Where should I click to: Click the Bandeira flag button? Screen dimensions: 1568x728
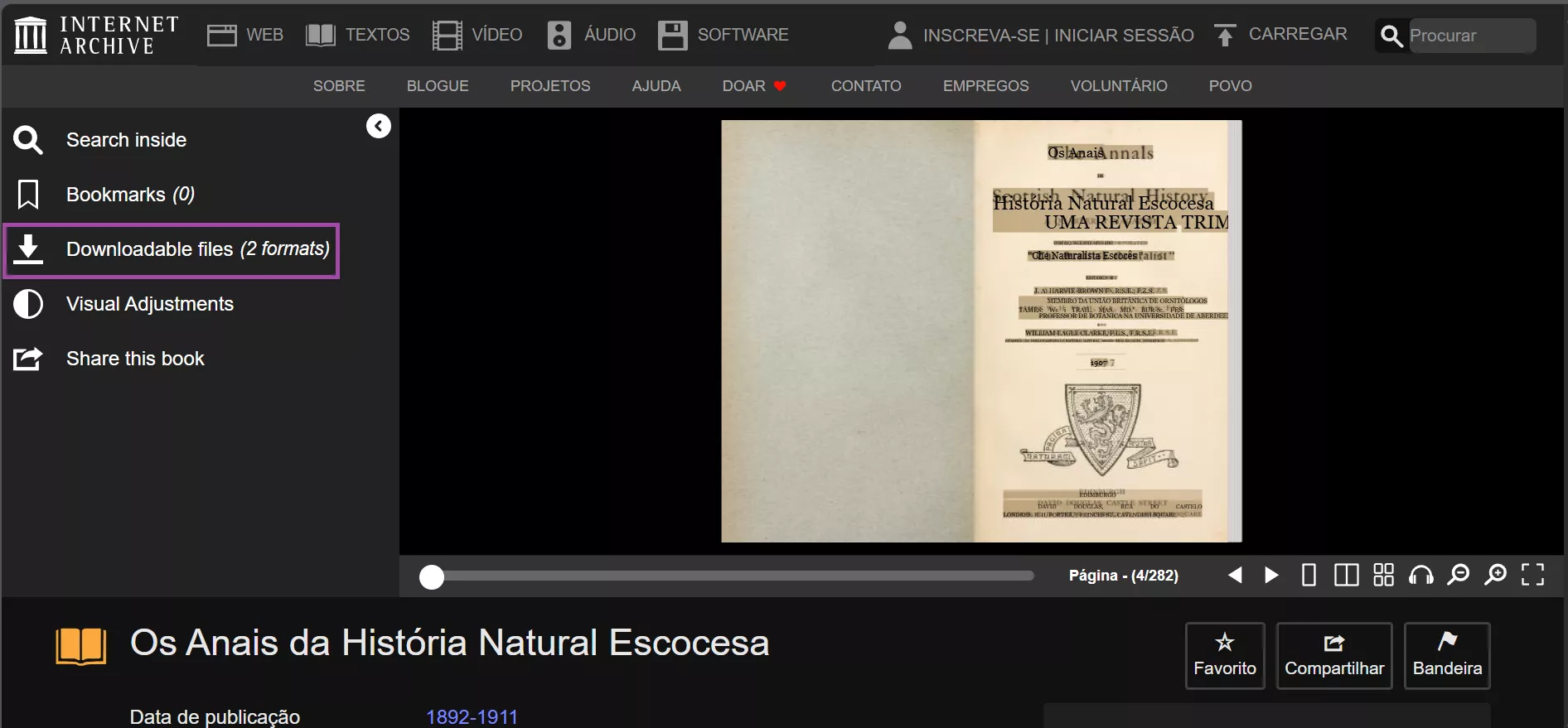[1447, 656]
